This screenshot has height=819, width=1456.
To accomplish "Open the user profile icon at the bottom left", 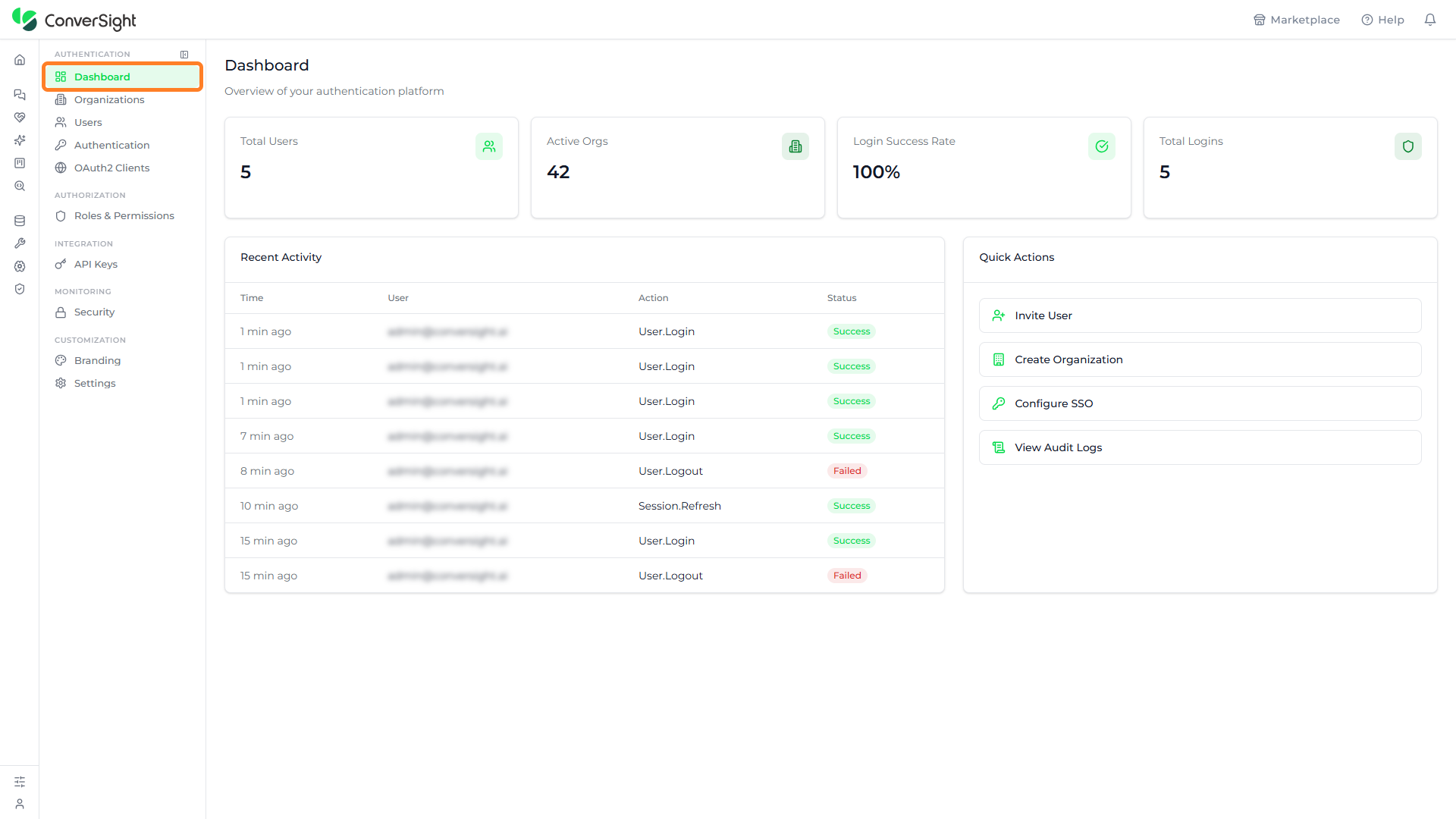I will (20, 804).
